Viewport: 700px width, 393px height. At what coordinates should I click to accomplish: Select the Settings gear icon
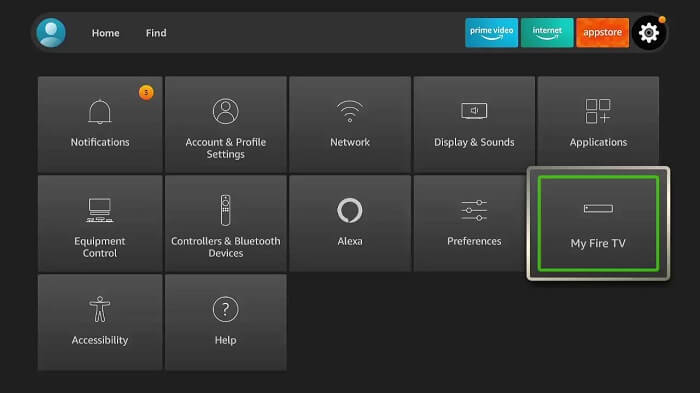coord(649,33)
